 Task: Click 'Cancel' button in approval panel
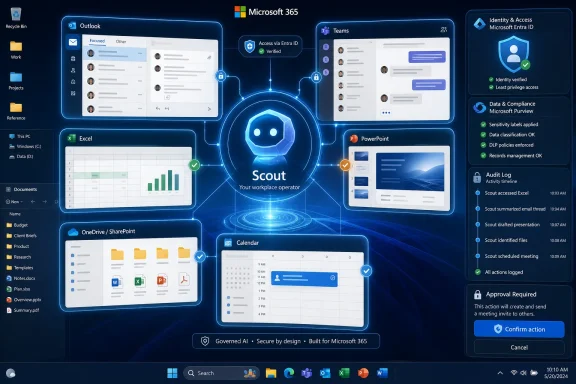click(519, 347)
